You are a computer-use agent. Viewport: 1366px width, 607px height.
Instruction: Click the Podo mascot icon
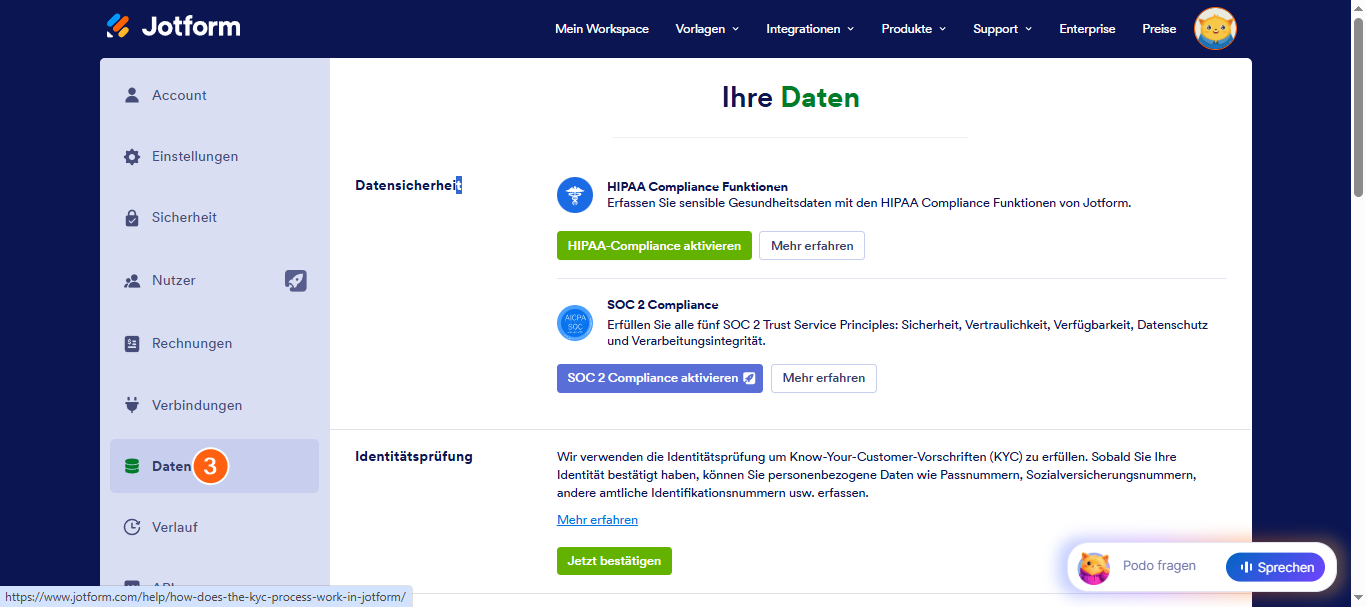pyautogui.click(x=1094, y=567)
